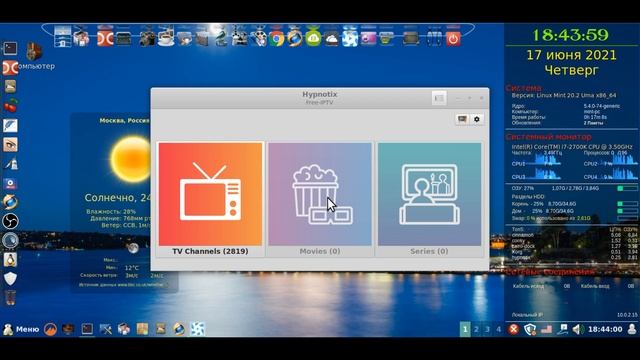Viewport: 640px width, 360px height.
Task: Click the Hypnotix titlebar fullscreen-mode button
Action: coord(439,98)
